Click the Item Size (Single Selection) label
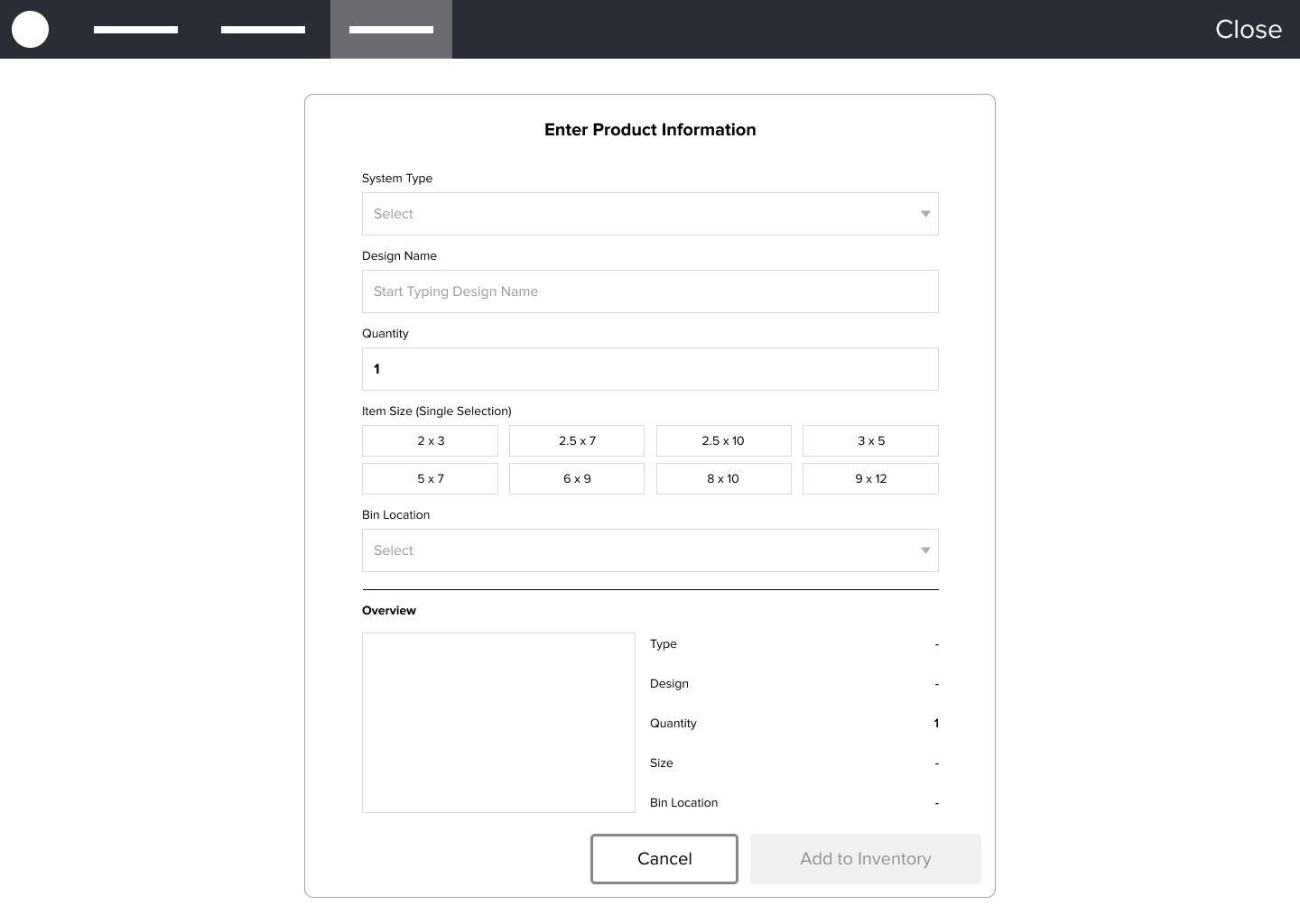The height and width of the screenshot is (924, 1300). point(437,411)
